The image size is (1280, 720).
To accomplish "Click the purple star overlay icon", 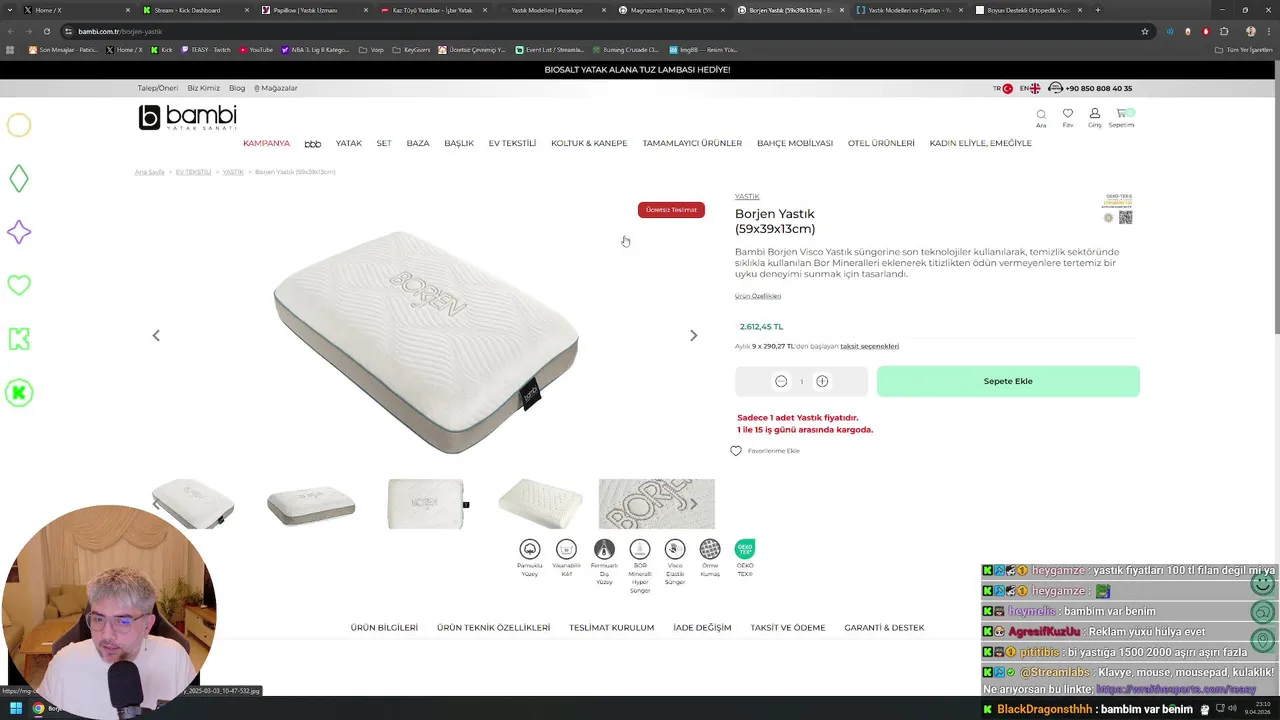I will pyautogui.click(x=19, y=232).
